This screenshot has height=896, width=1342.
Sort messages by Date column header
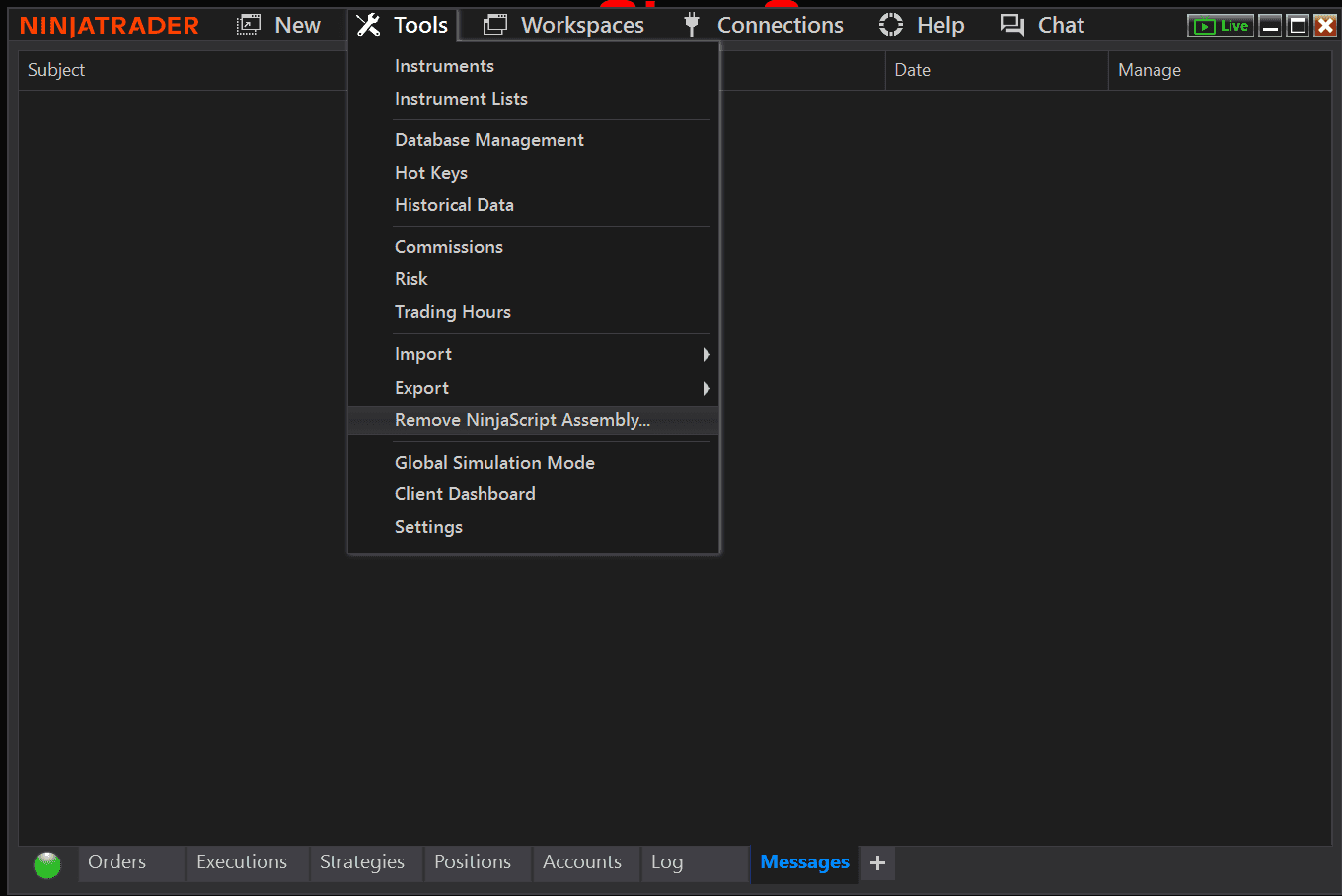point(912,70)
